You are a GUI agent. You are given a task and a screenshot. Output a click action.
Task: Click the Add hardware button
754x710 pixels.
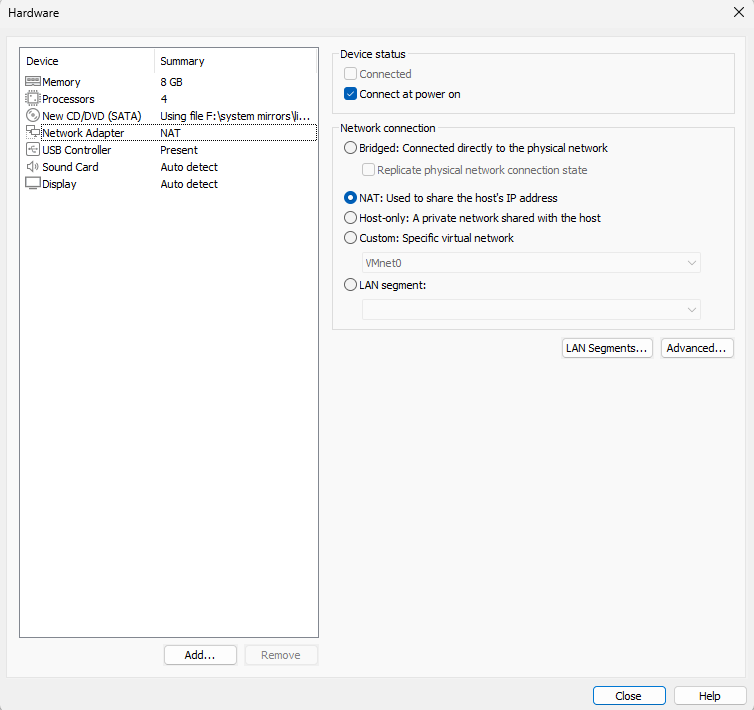point(200,655)
